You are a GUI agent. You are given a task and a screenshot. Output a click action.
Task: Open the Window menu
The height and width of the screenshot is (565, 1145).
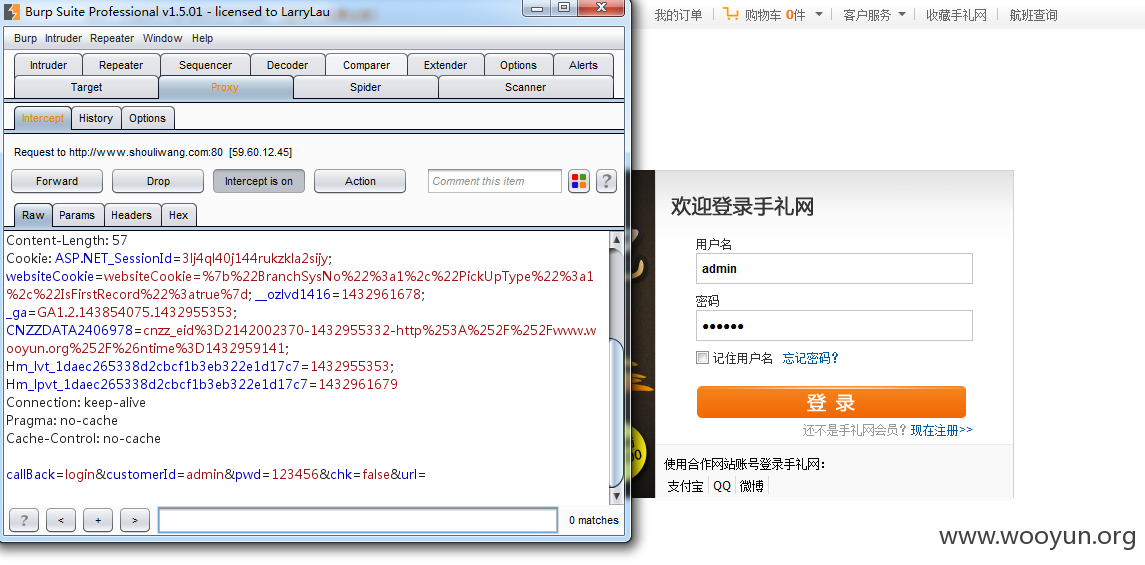[x=162, y=38]
